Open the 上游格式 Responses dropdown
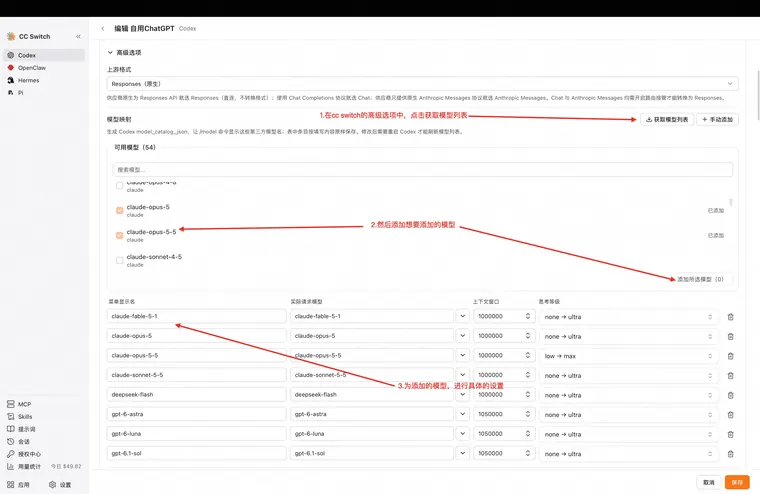 (422, 84)
